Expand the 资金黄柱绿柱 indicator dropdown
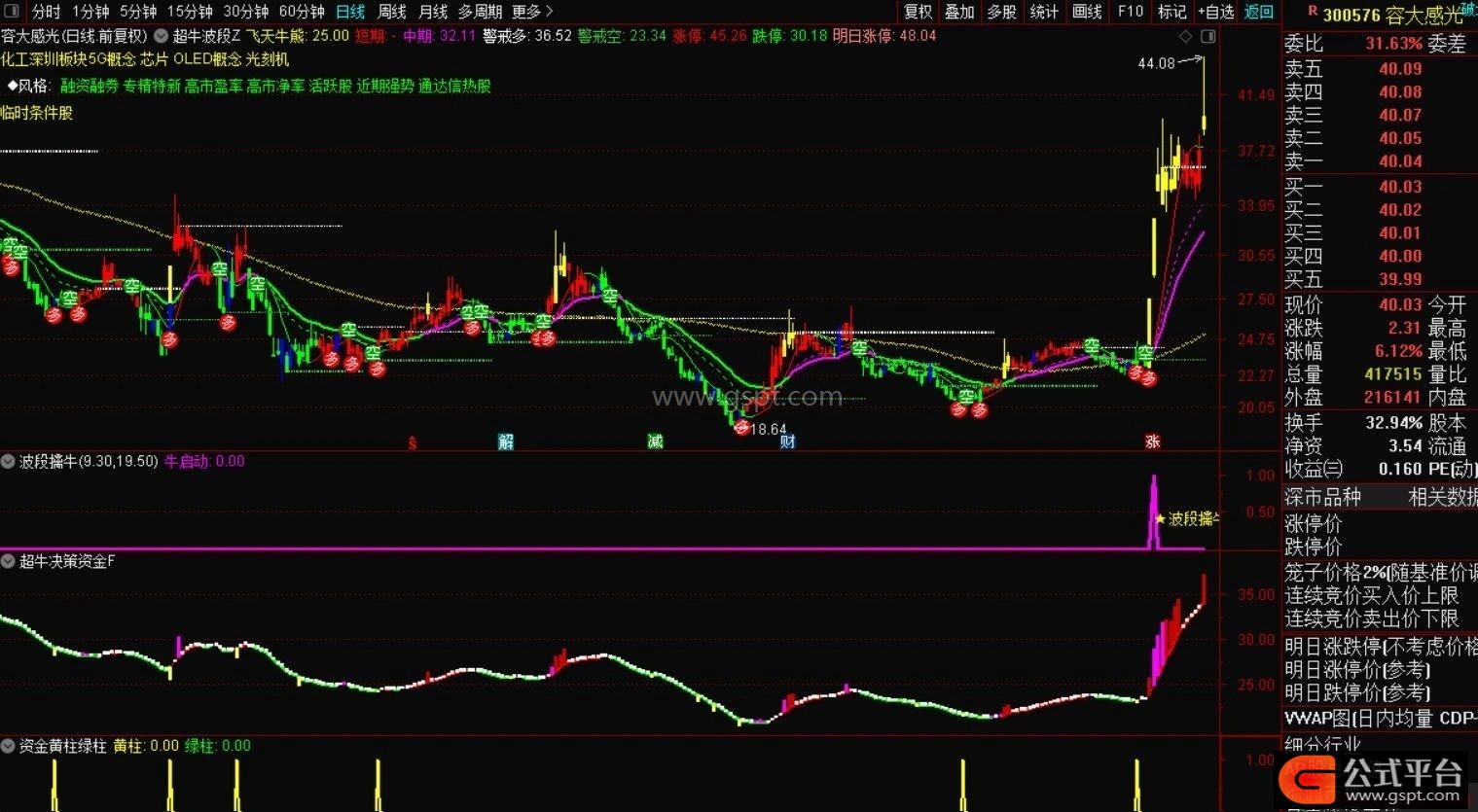Screen dimensions: 1478x812 click(8, 746)
